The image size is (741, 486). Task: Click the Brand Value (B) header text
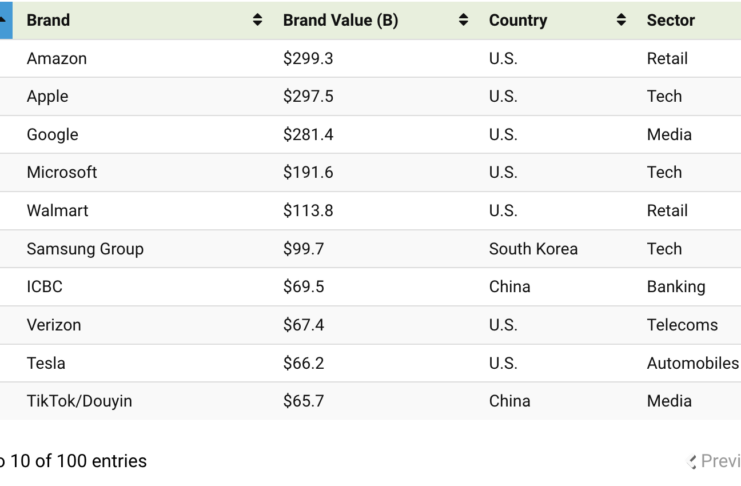click(340, 20)
